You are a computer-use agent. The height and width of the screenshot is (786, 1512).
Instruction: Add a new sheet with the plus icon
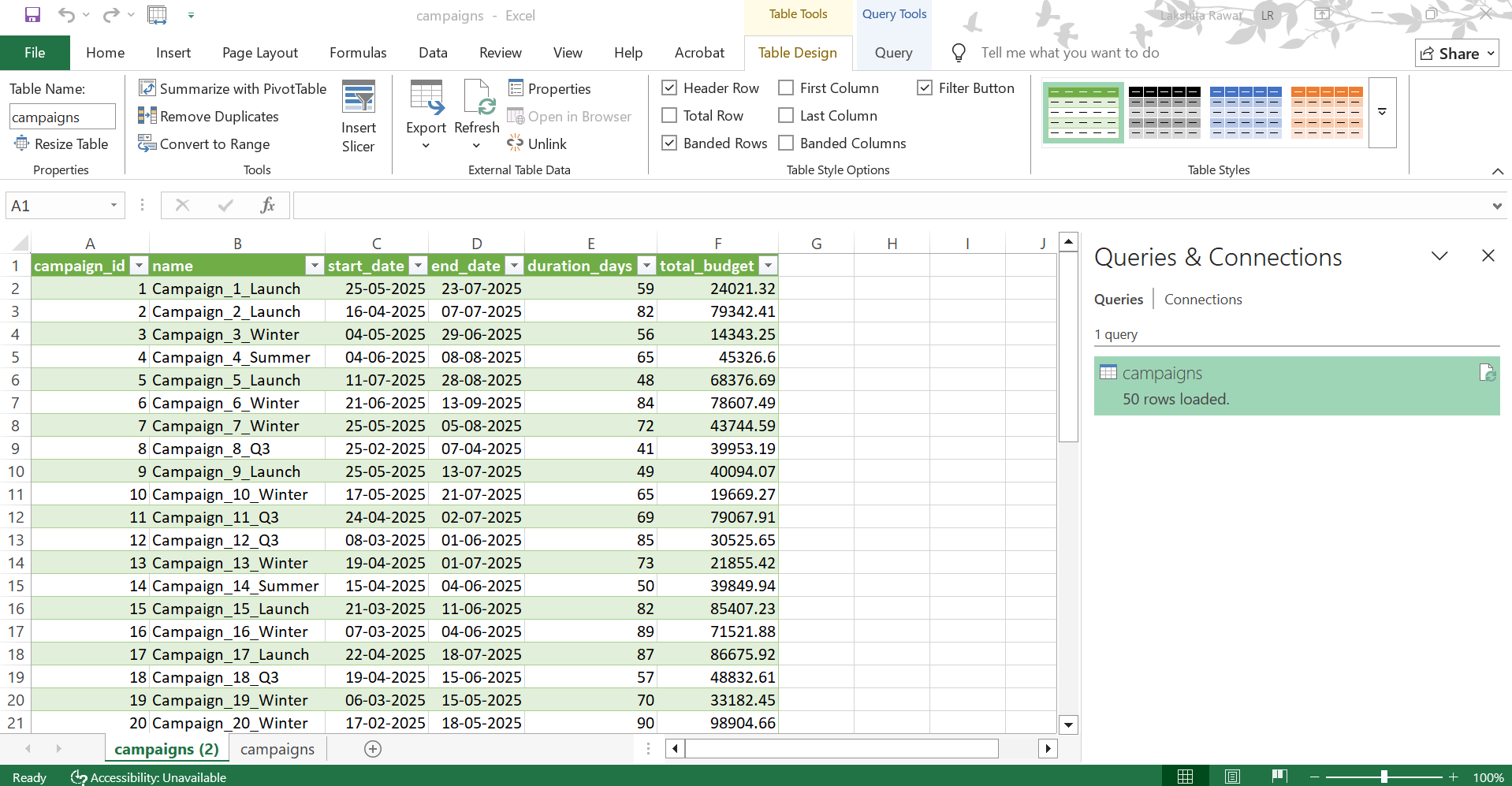(373, 749)
